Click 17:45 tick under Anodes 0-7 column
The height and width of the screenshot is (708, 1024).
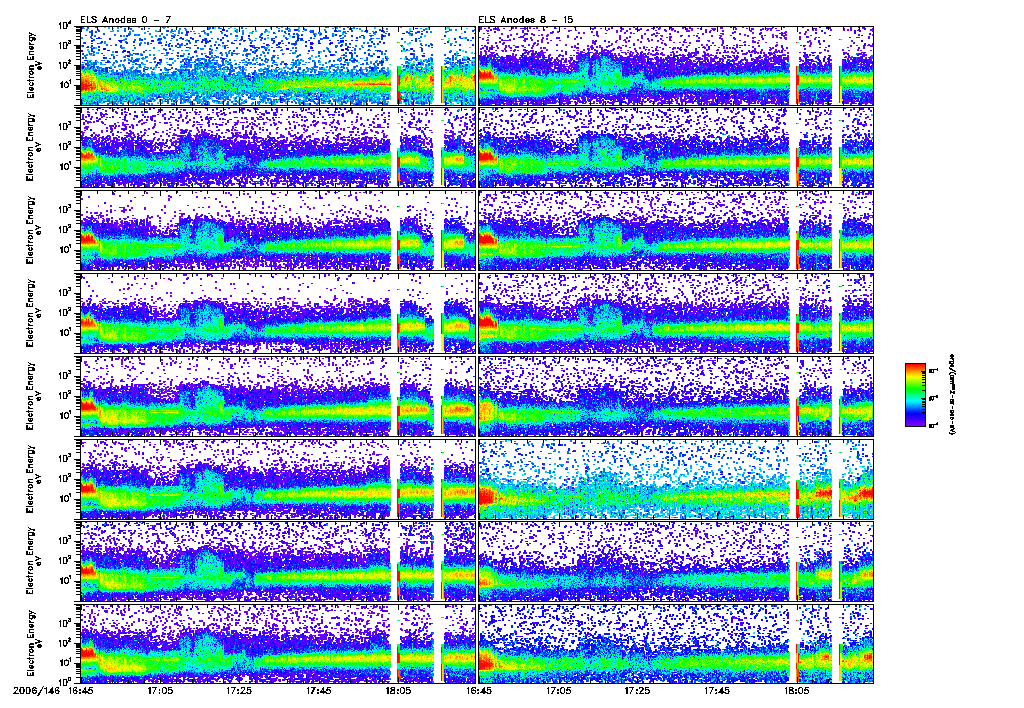tap(317, 690)
